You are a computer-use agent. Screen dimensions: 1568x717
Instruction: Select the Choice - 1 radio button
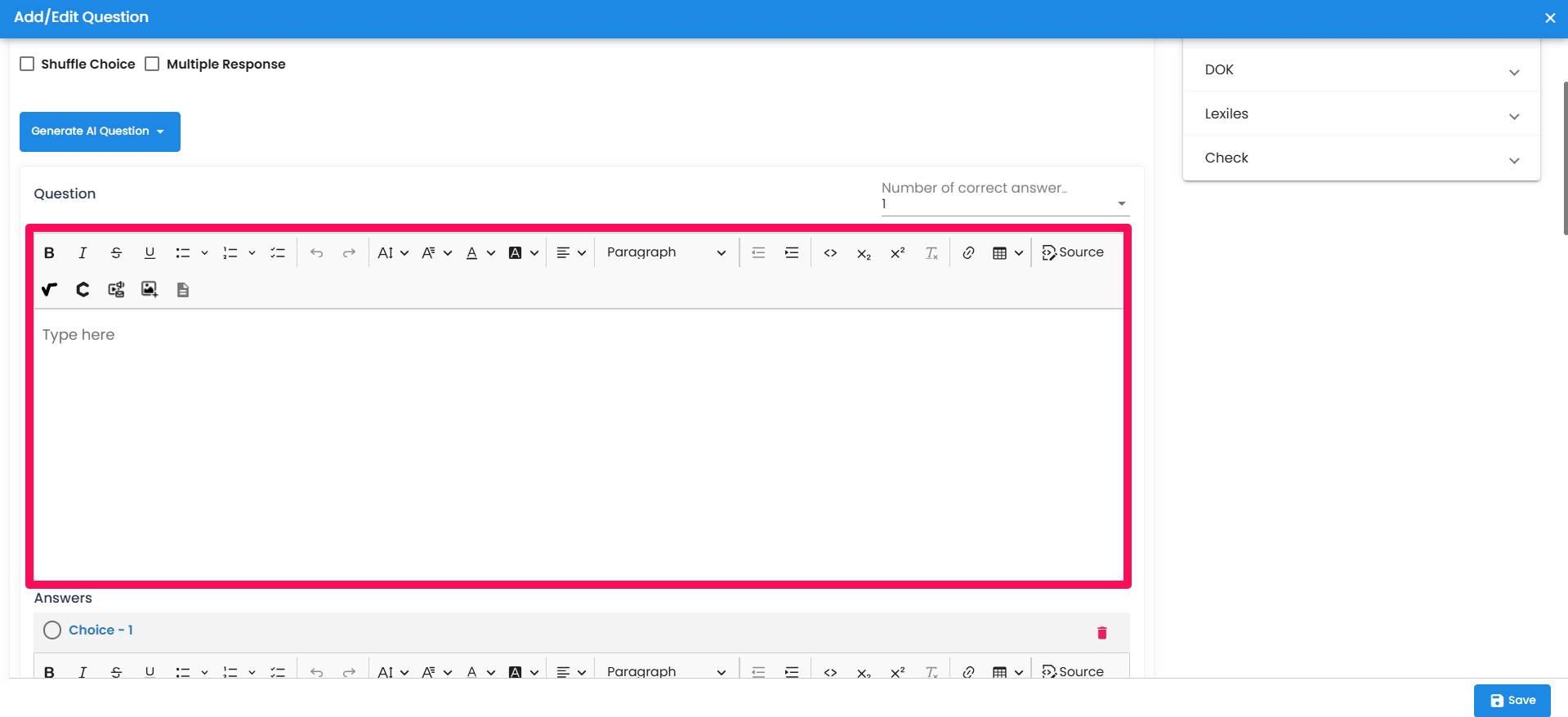[52, 630]
